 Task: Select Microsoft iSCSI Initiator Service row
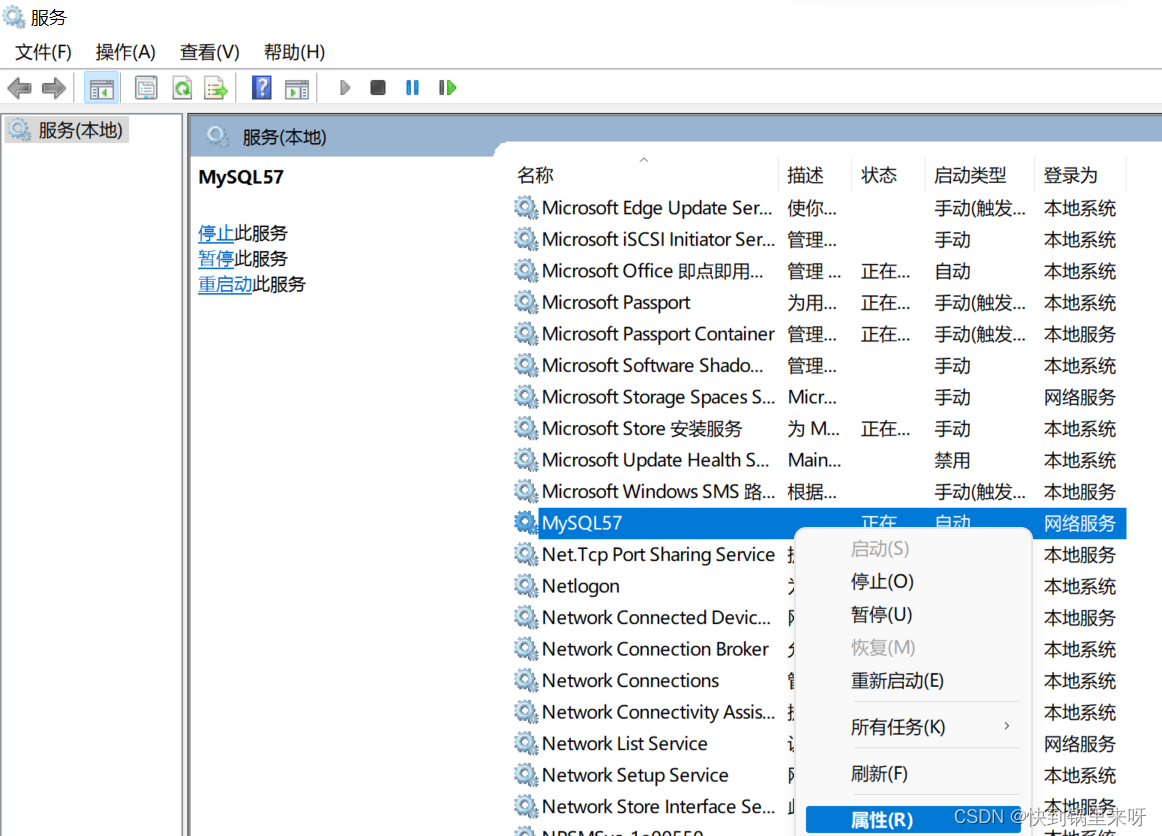coord(819,239)
